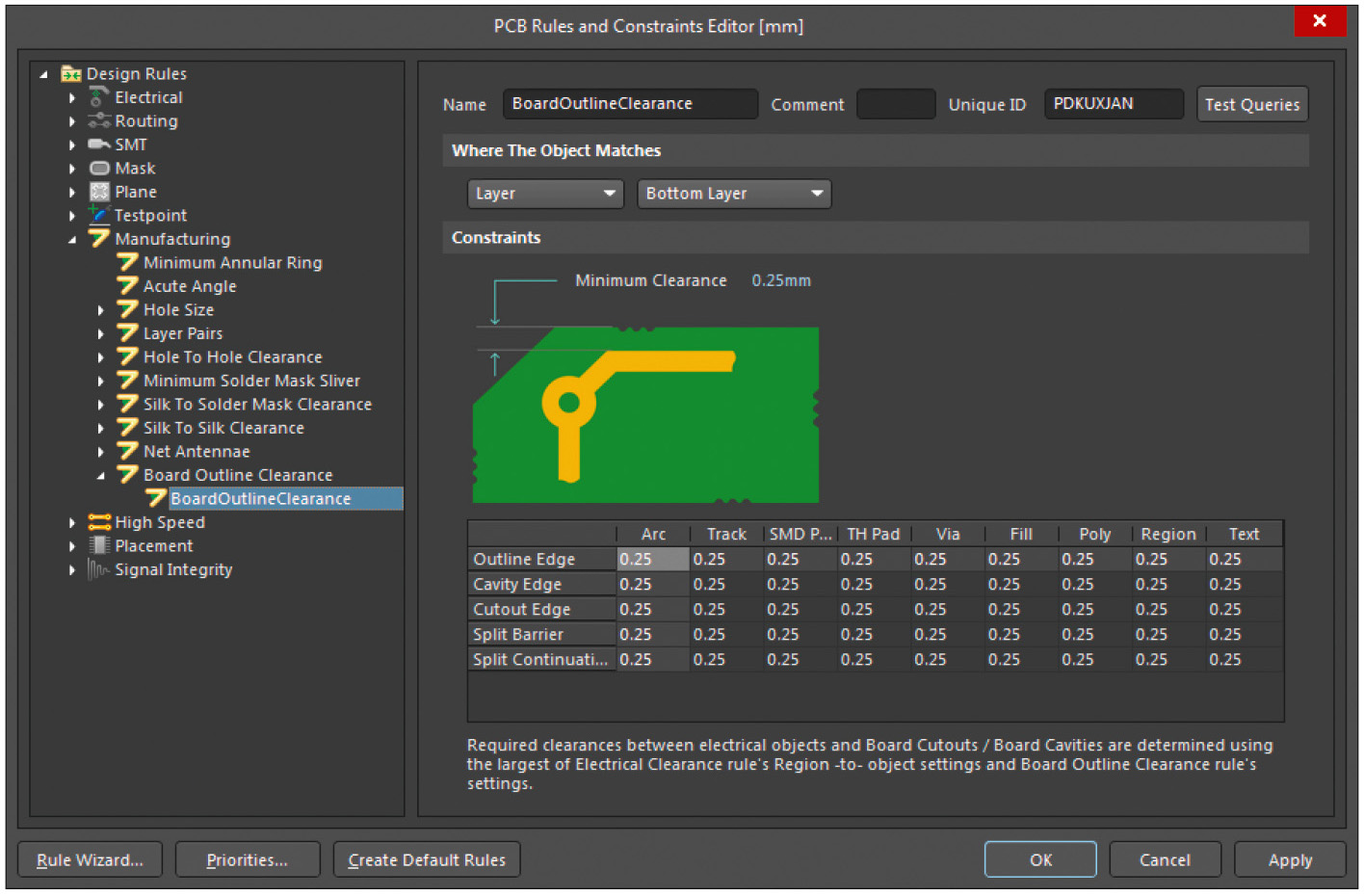This screenshot has width=1364, height=896.
Task: Open the Layer object-match dropdown
Action: point(544,194)
